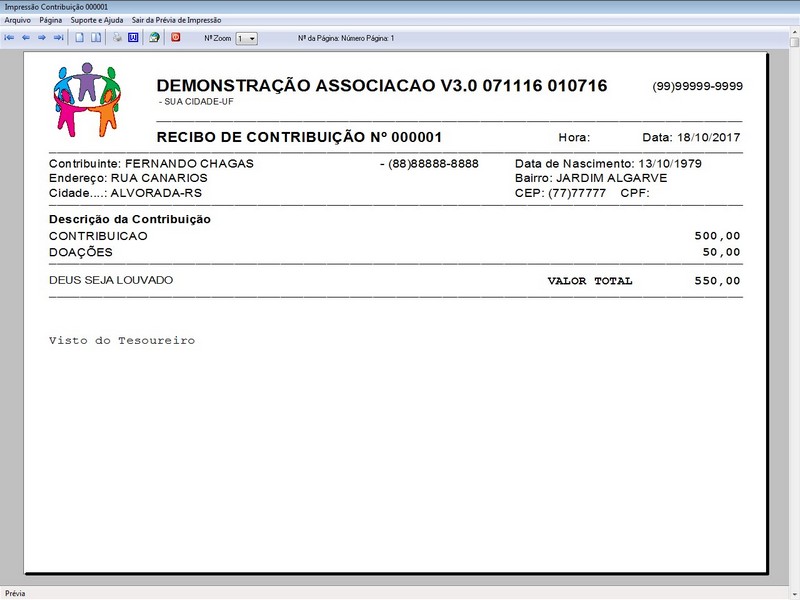This screenshot has width=800, height=600.
Task: Show two-page view icon
Action: tap(96, 38)
